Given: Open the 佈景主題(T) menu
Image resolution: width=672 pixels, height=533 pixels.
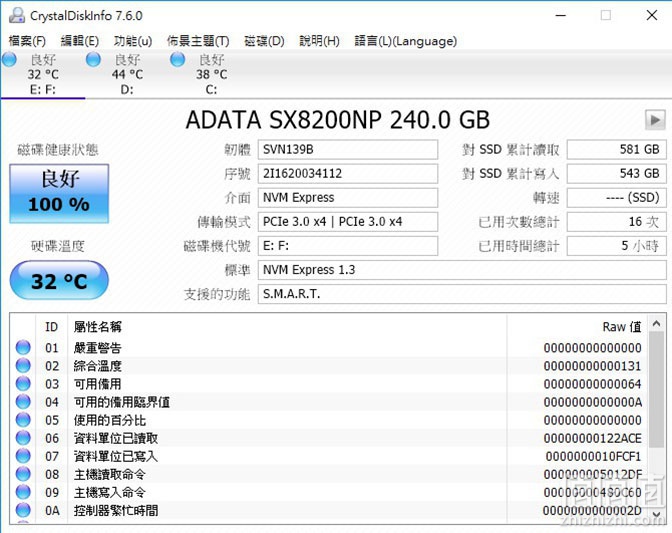Looking at the screenshot, I should tap(198, 41).
